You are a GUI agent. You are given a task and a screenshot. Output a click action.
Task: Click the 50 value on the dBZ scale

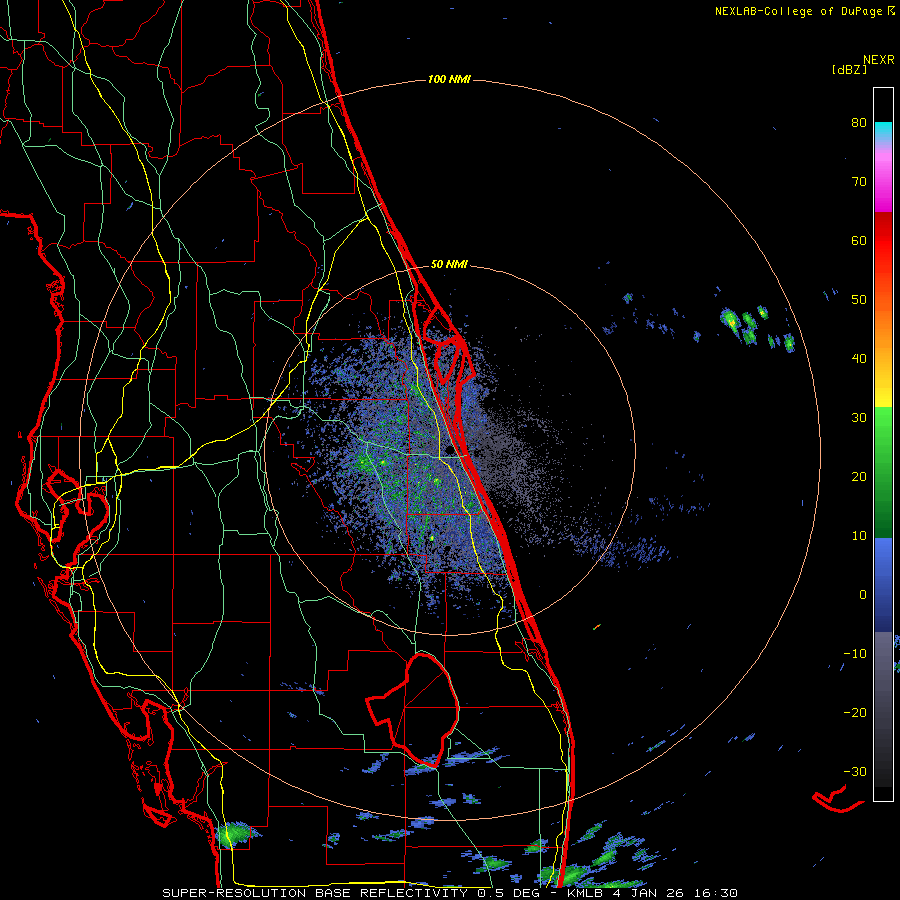(859, 300)
